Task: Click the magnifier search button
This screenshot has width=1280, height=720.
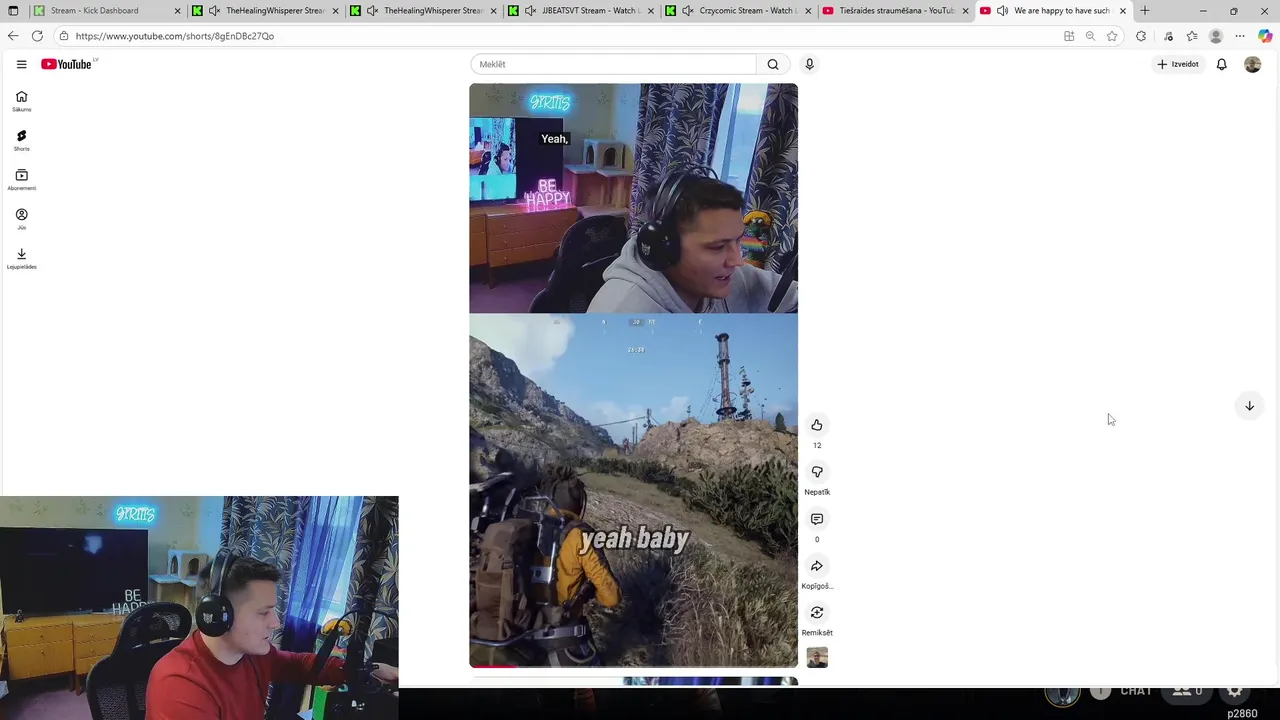Action: 773,64
